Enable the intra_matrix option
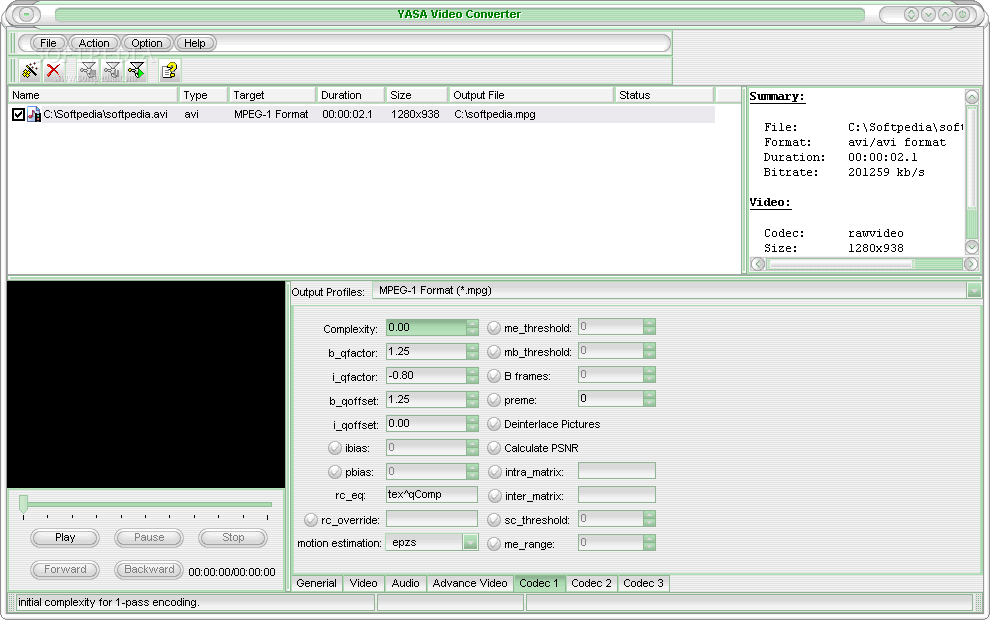Screen dimensions: 990x620 point(494,472)
